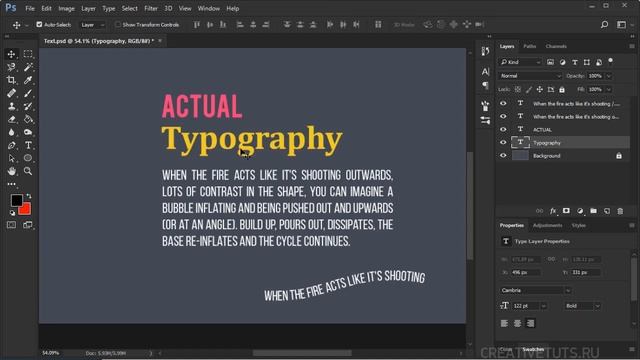Select the Horizontal Type tool
640x360 pixels.
pyautogui.click(x=28, y=145)
